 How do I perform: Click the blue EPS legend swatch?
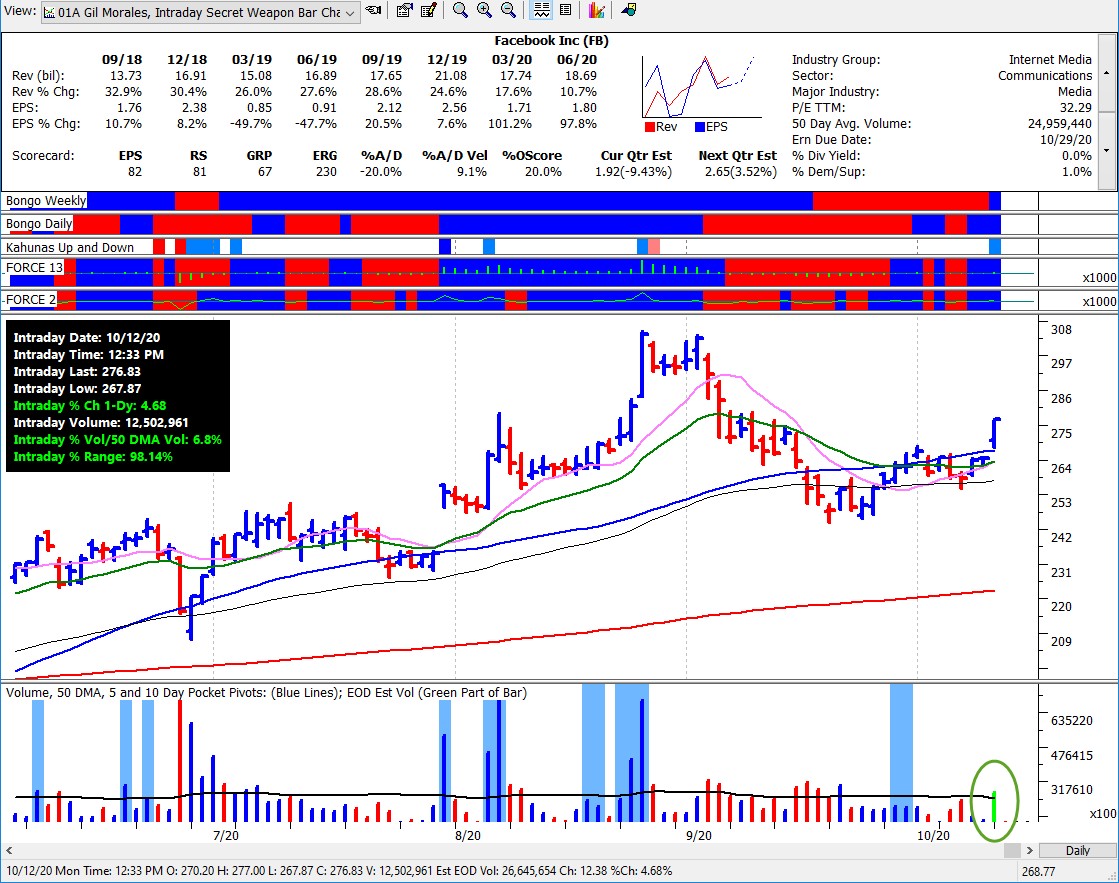[x=700, y=127]
